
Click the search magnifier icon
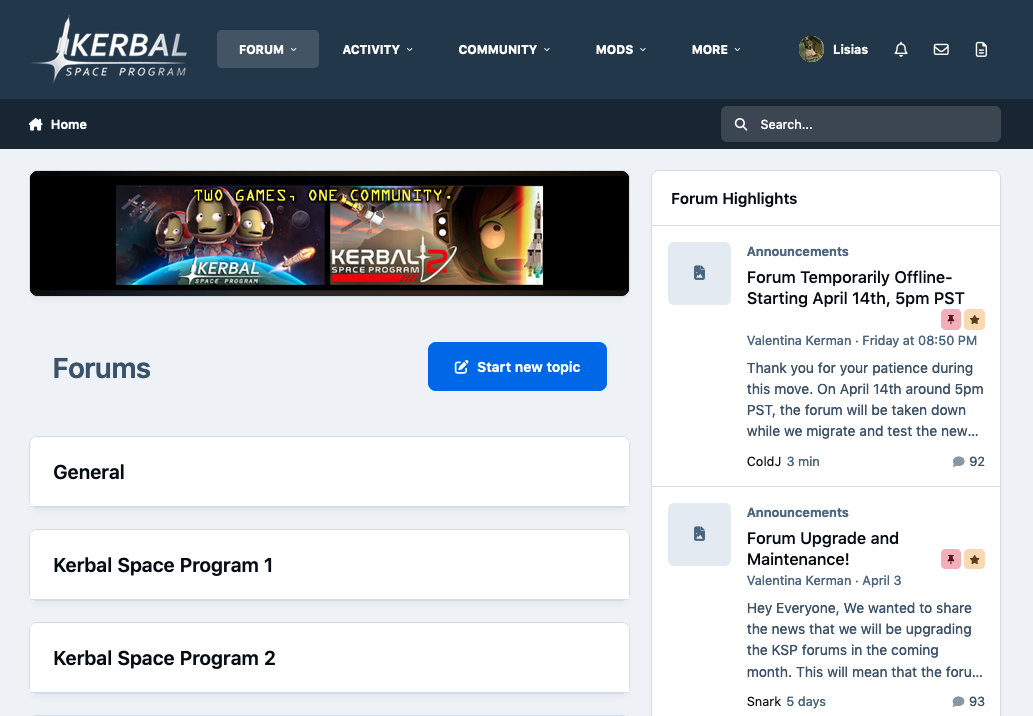point(740,124)
